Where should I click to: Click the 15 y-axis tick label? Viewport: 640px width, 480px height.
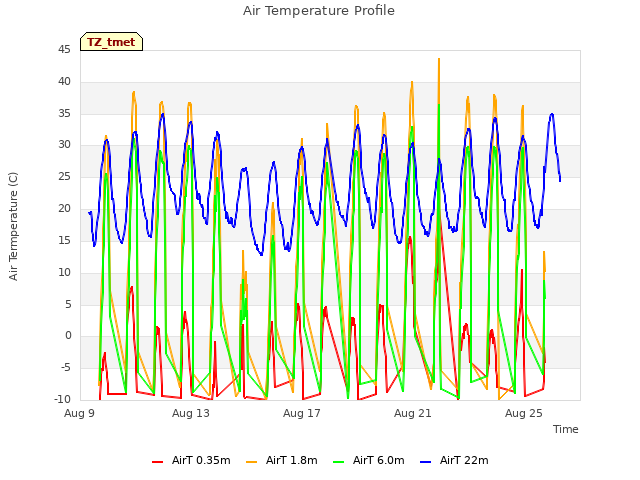click(64, 240)
